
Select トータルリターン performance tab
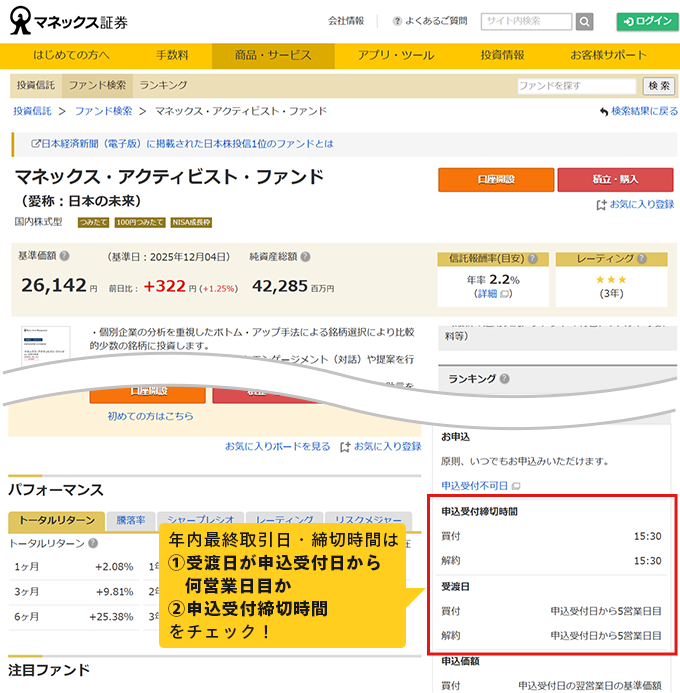[x=57, y=521]
